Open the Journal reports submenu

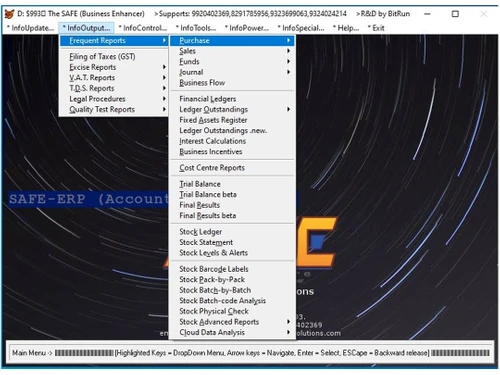pos(232,72)
